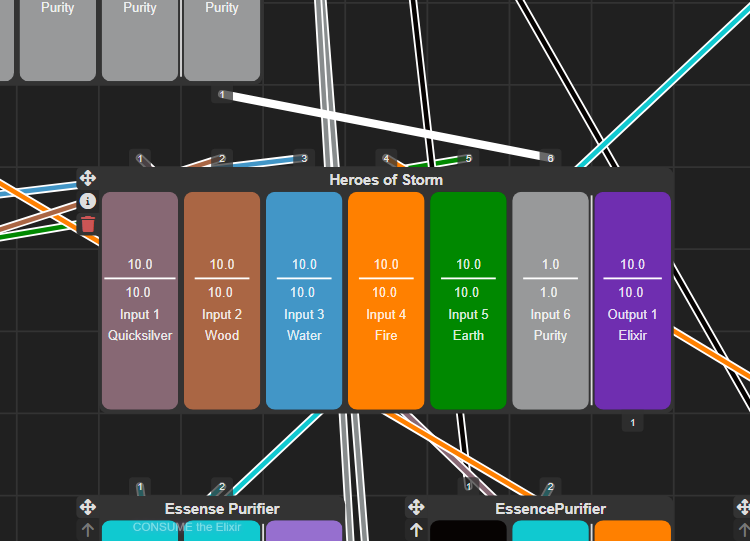Select input port 1 on "EssencePurifier" node

468,486
